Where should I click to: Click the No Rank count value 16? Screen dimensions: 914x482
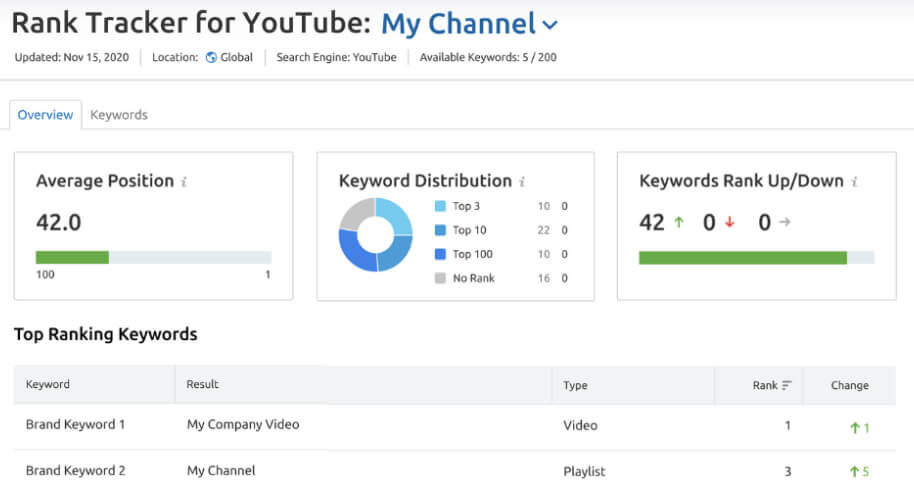pyautogui.click(x=543, y=278)
